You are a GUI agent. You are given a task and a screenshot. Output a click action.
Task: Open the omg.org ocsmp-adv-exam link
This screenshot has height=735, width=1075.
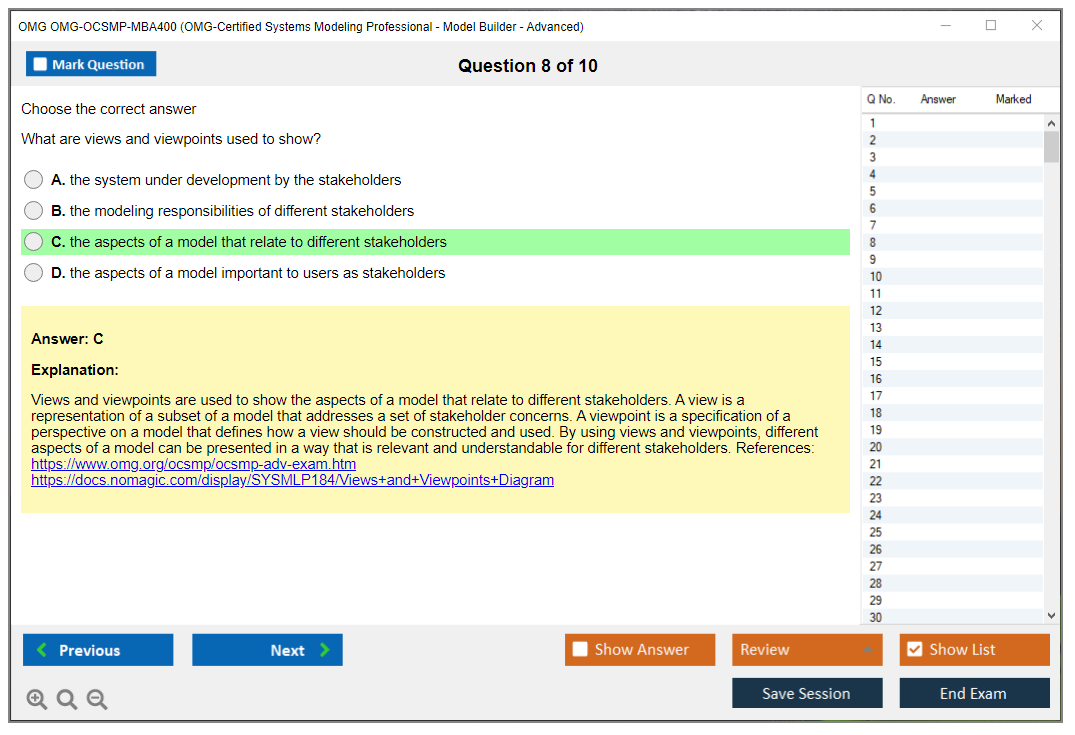point(193,464)
